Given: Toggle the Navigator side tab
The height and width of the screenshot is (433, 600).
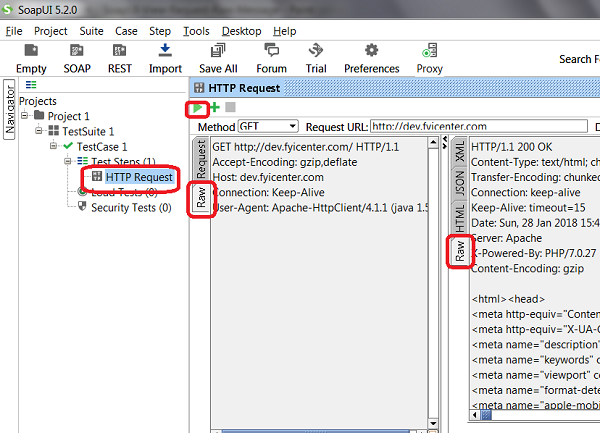Looking at the screenshot, I should tap(10, 110).
